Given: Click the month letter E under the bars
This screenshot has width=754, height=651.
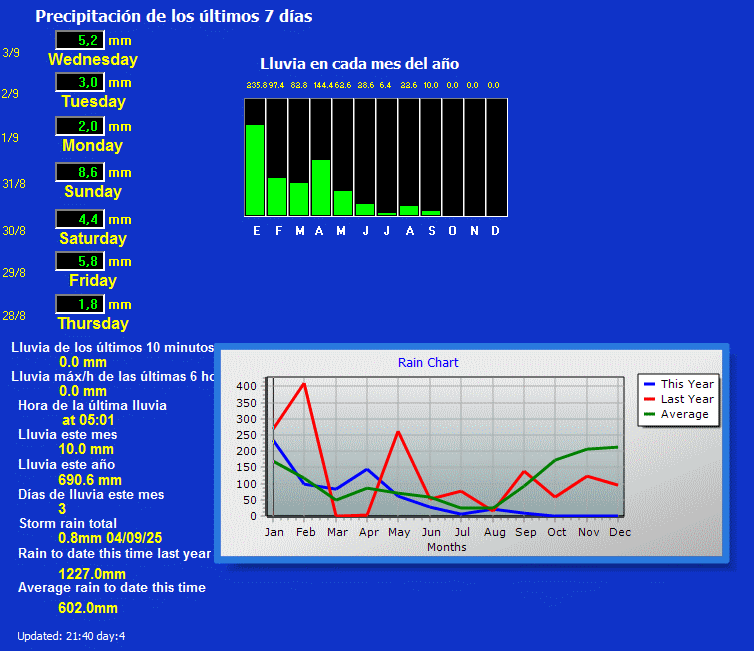Looking at the screenshot, I should point(257,231).
